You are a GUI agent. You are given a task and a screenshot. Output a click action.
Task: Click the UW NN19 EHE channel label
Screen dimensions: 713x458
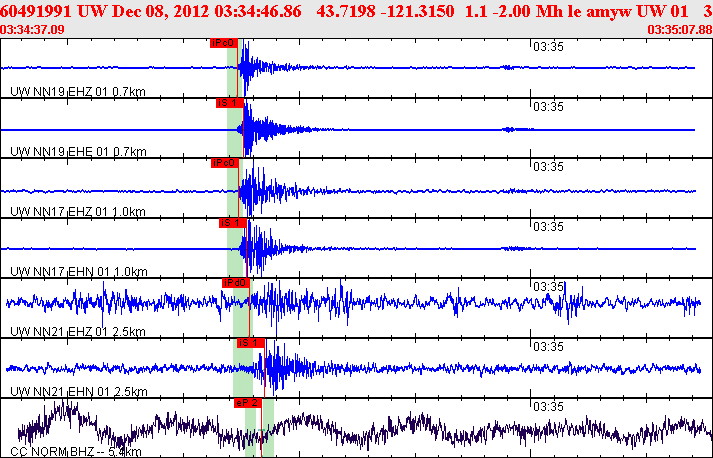(63, 152)
